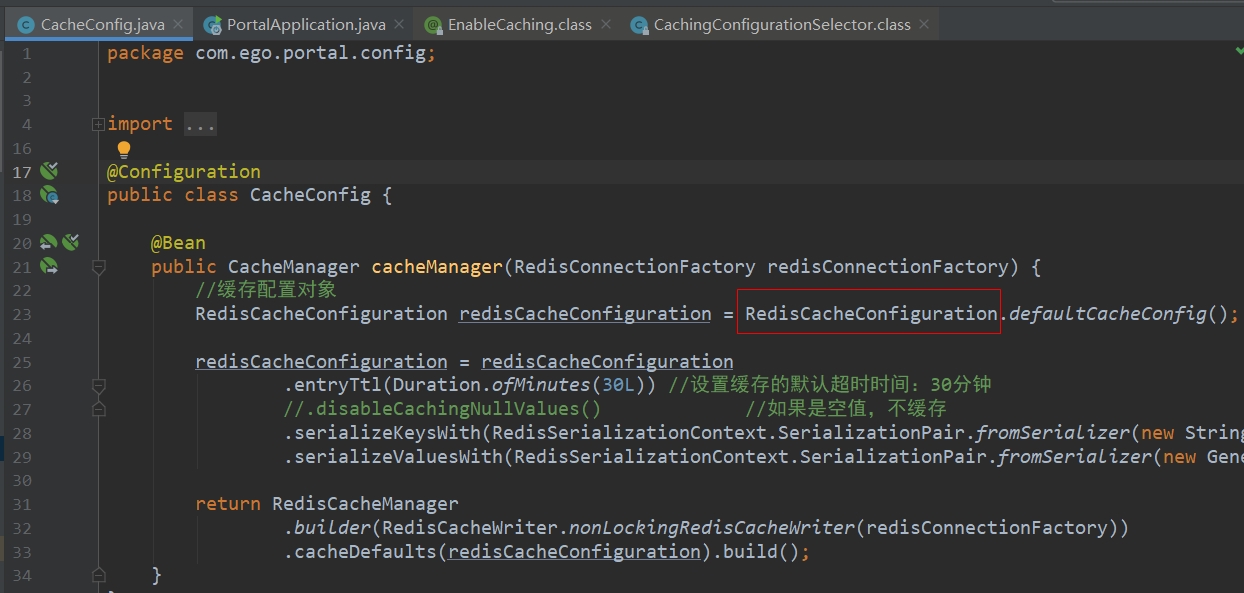Click the 'return' keyword on line 31
1244x593 pixels.
point(228,504)
